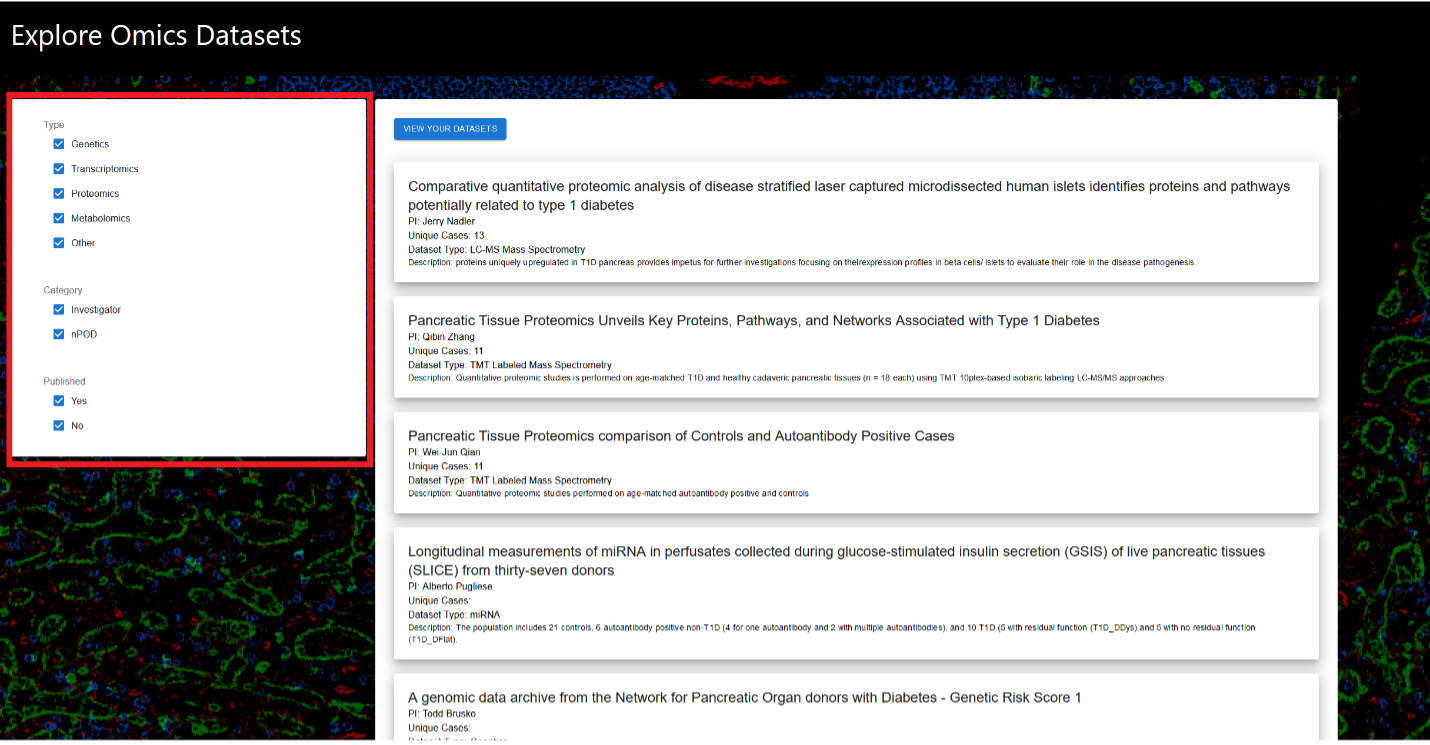Click the Transcriptomics label text
The height and width of the screenshot is (745, 1430).
pos(104,169)
